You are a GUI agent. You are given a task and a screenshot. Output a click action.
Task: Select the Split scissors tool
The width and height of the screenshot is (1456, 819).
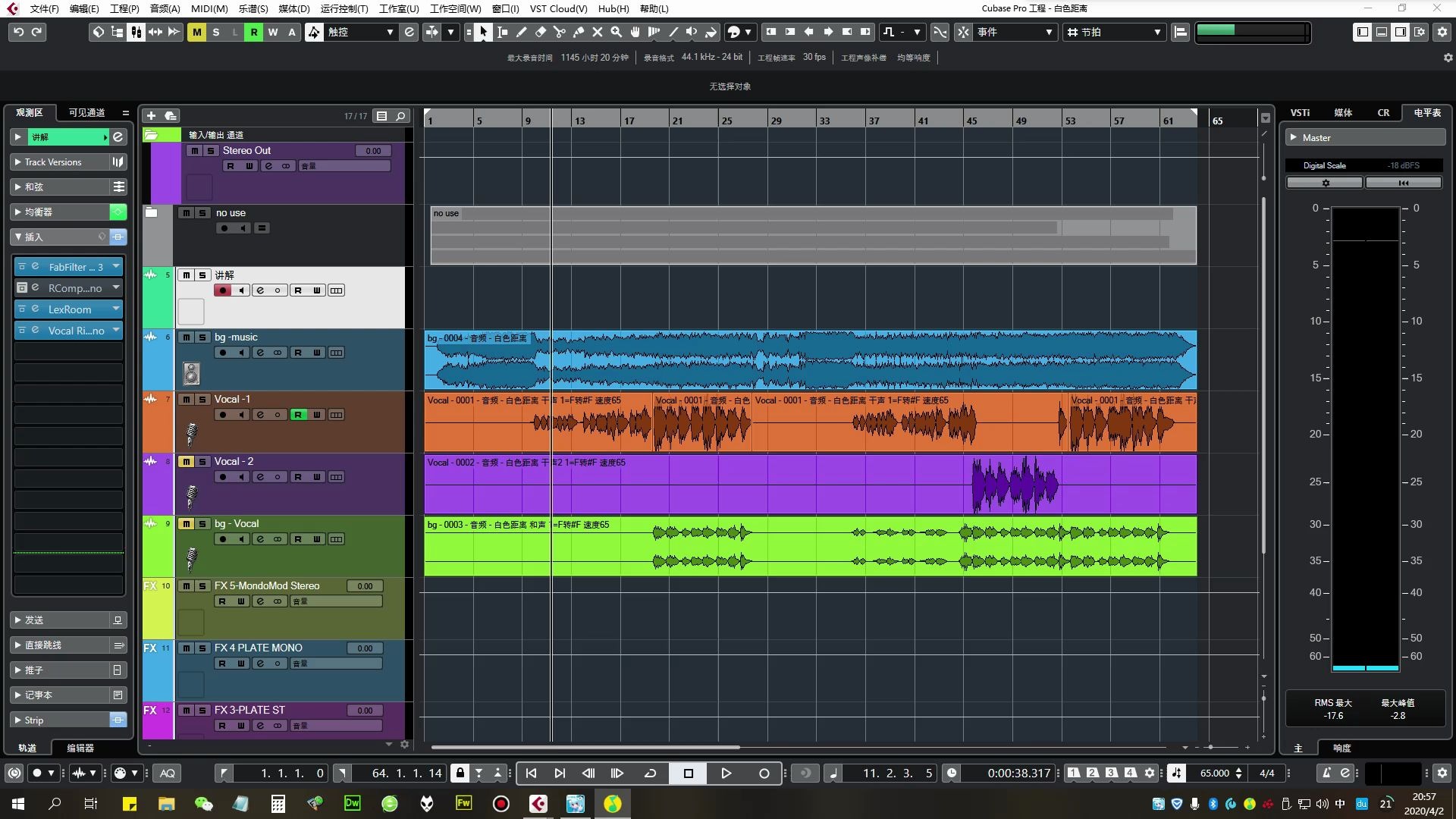tap(560, 32)
